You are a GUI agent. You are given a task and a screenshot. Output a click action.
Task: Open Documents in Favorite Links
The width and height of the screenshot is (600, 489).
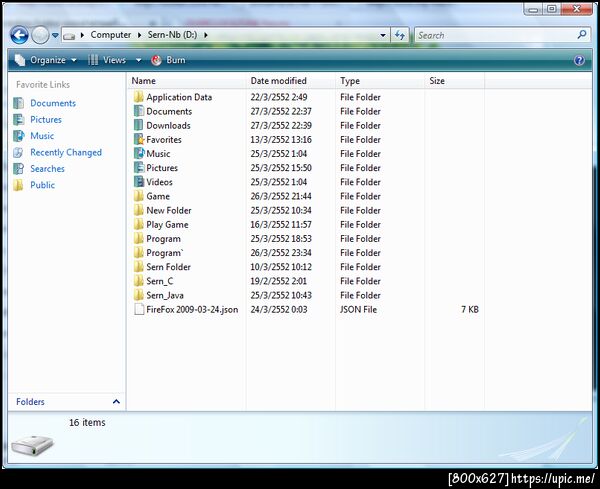(53, 103)
